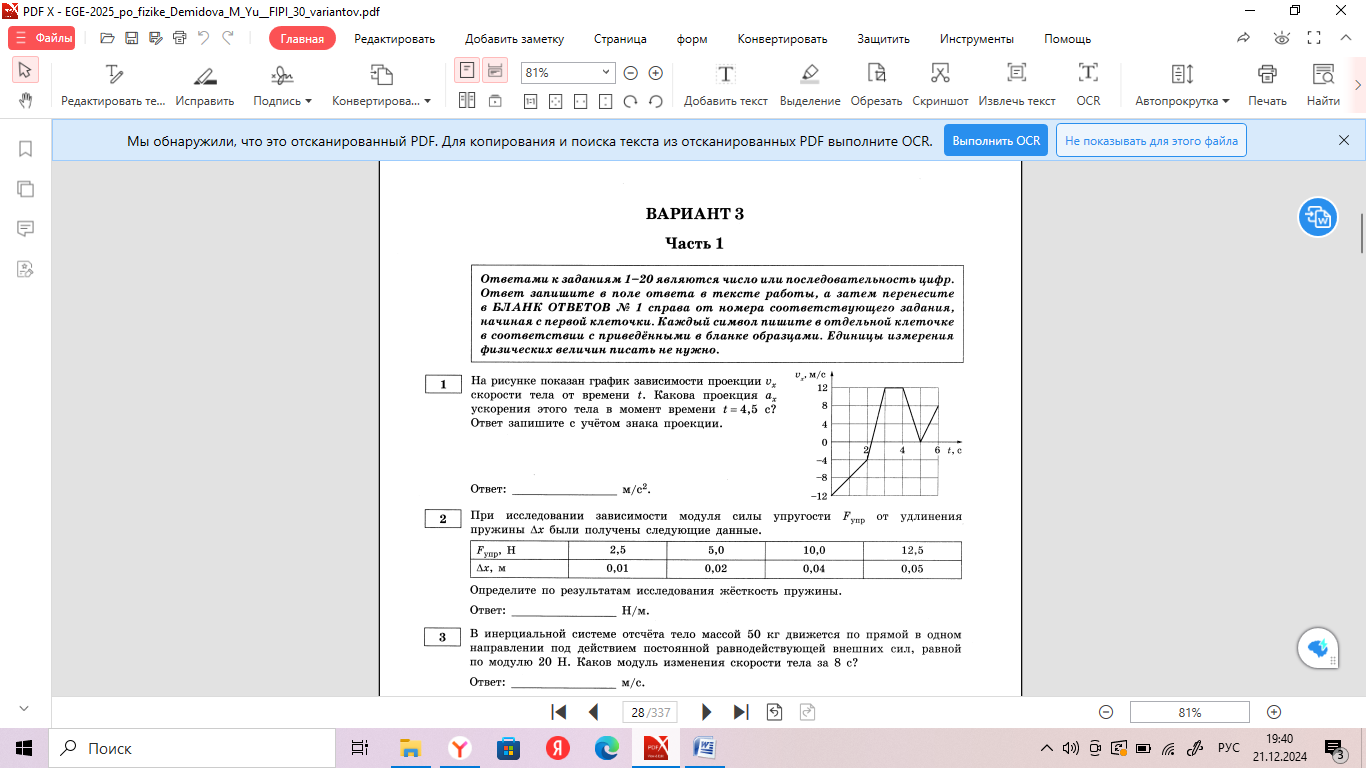
Task: Click the eye reading mode icon
Action: 1281,38
